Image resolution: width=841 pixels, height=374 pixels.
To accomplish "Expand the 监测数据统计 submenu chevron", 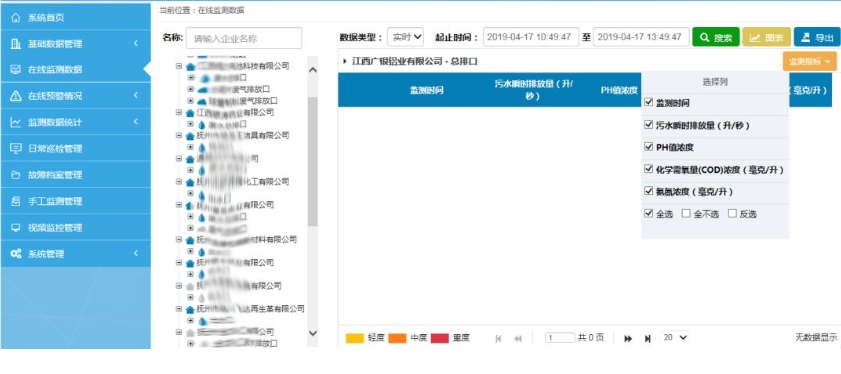I will point(136,122).
